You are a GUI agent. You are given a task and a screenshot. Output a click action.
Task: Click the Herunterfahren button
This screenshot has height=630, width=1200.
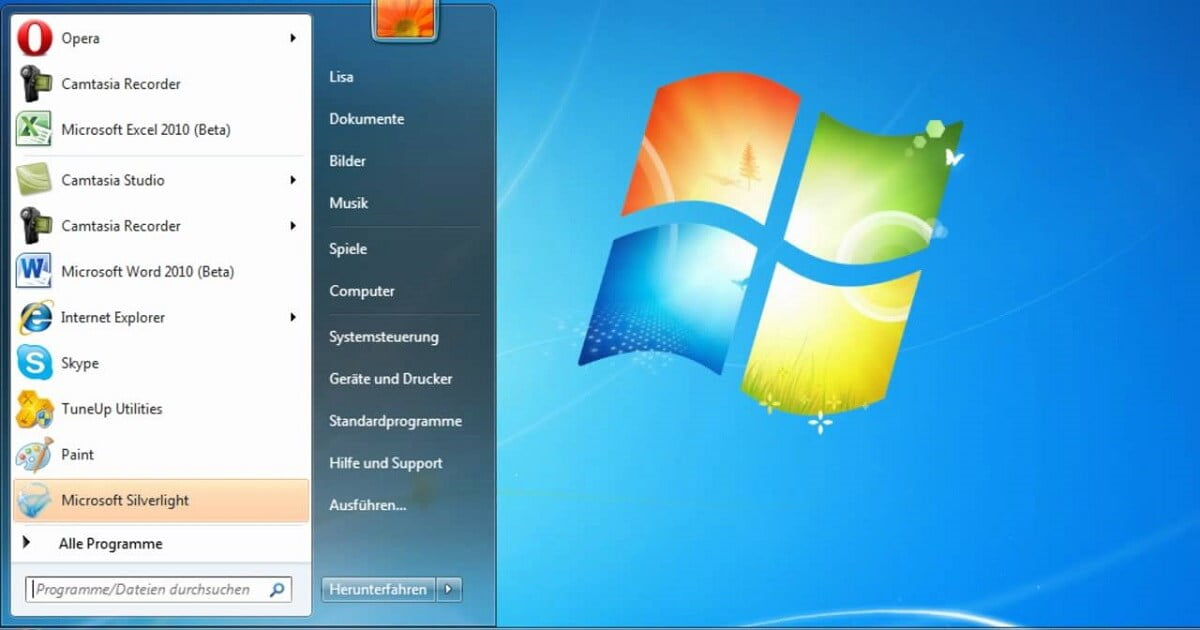pos(377,589)
